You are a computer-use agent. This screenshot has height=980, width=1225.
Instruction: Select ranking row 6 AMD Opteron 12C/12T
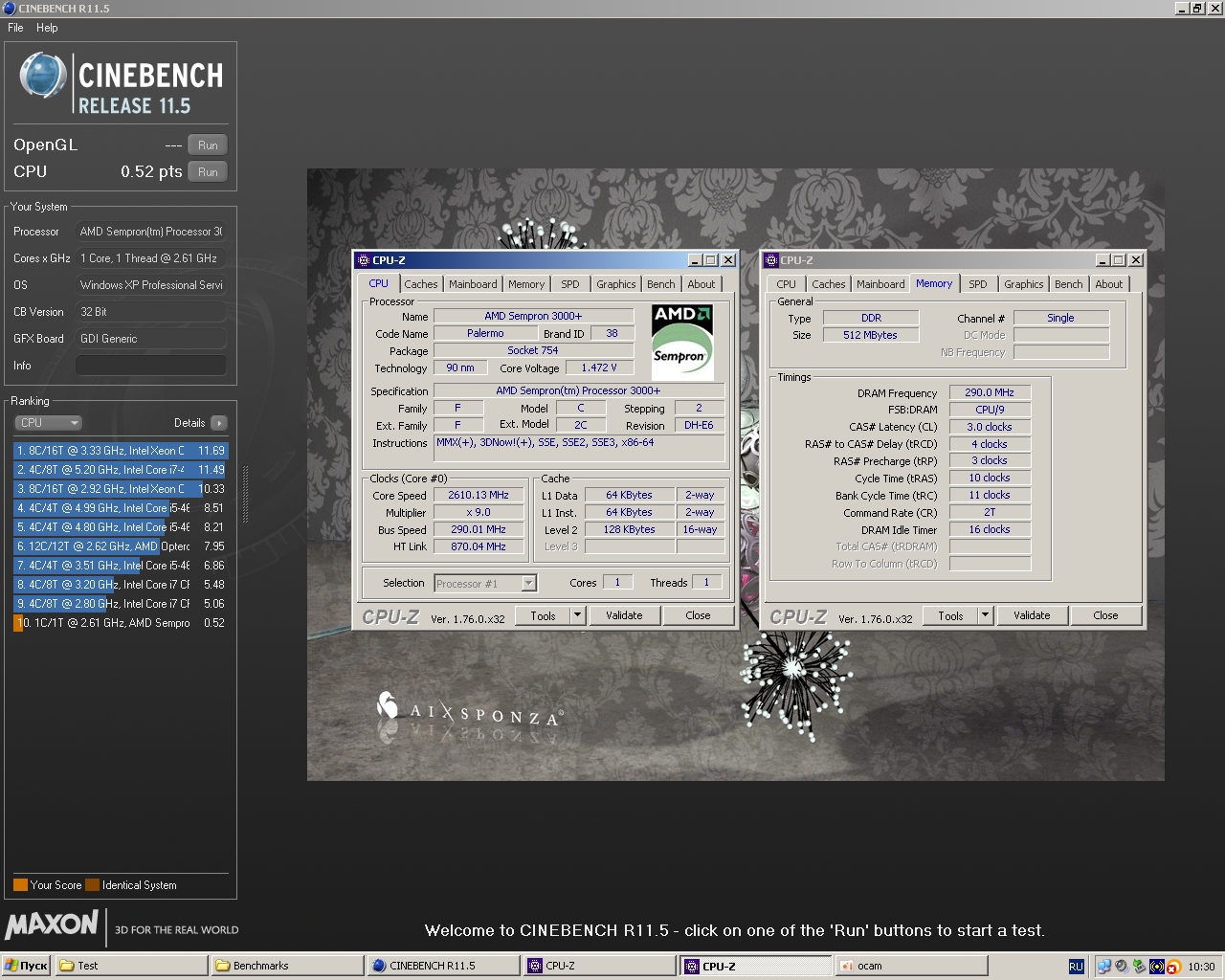(x=121, y=546)
